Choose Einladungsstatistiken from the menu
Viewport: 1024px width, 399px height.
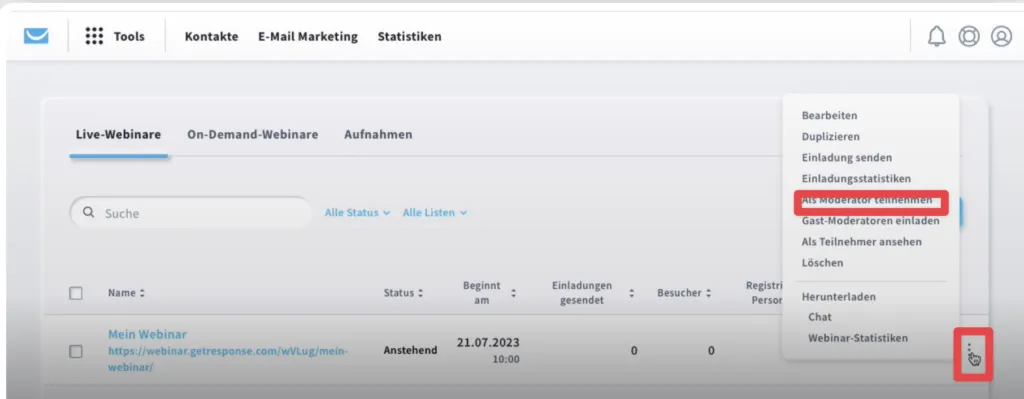pos(856,178)
